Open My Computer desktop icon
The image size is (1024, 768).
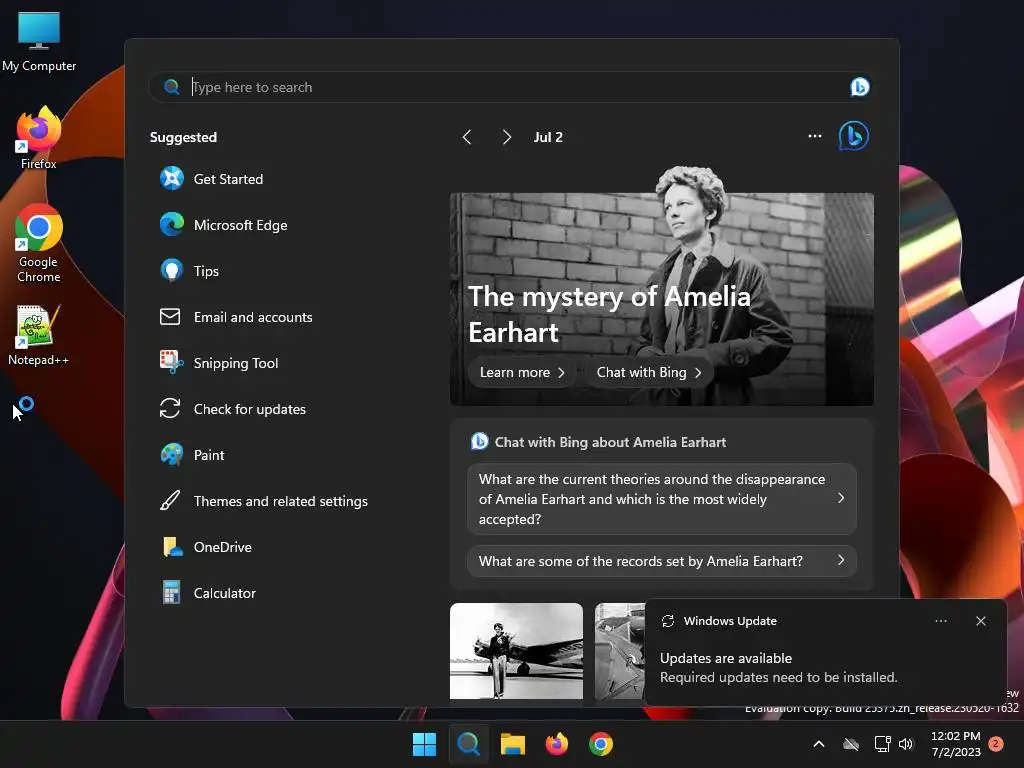tap(39, 42)
